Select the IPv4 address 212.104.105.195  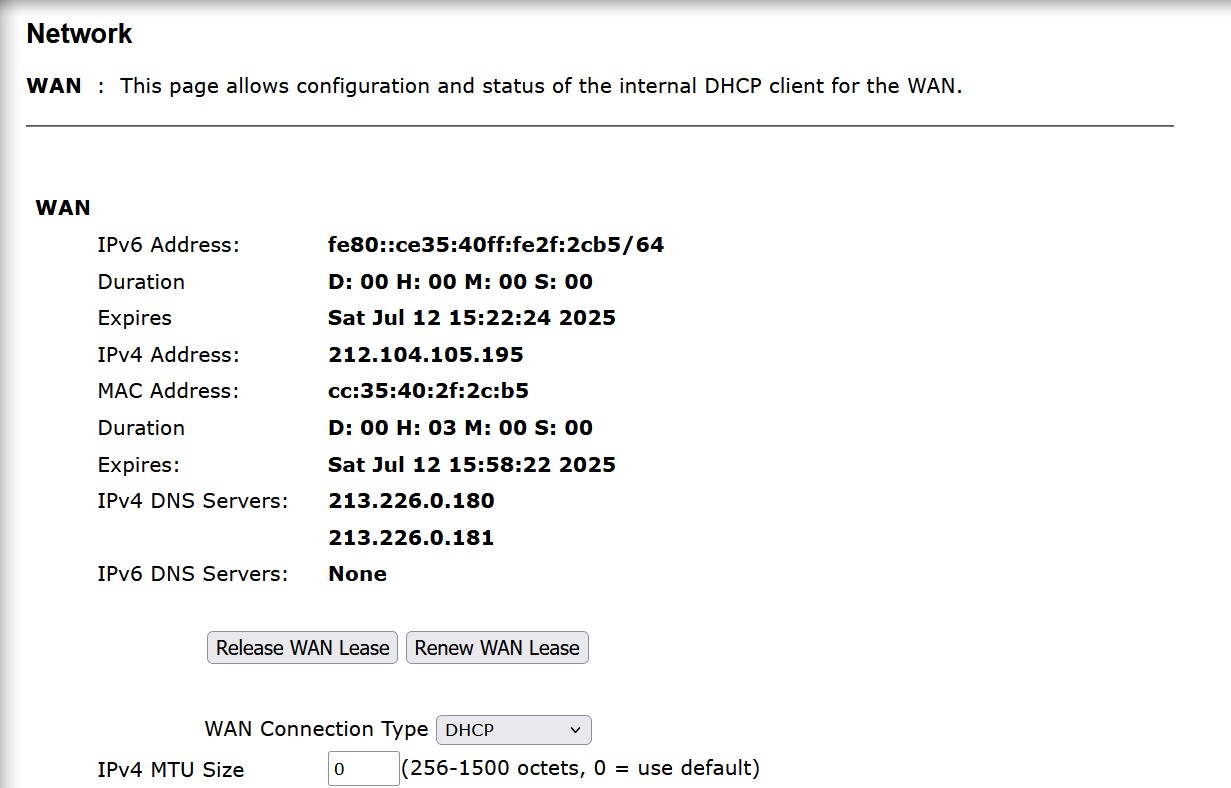[426, 355]
